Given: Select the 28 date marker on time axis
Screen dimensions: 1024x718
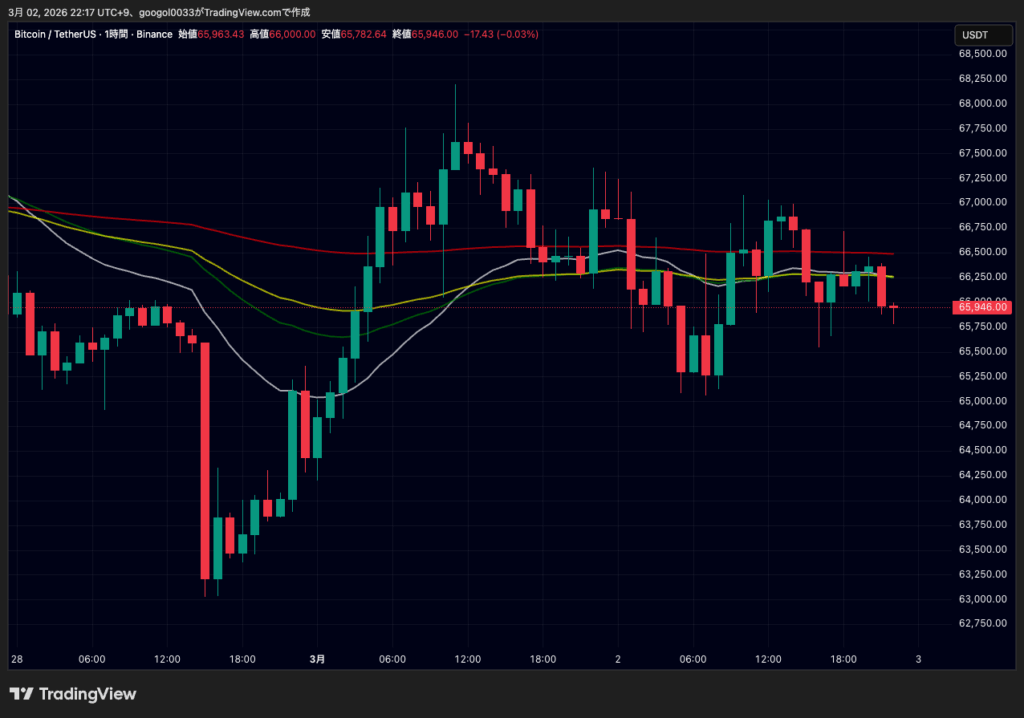Looking at the screenshot, I should pyautogui.click(x=17, y=659).
